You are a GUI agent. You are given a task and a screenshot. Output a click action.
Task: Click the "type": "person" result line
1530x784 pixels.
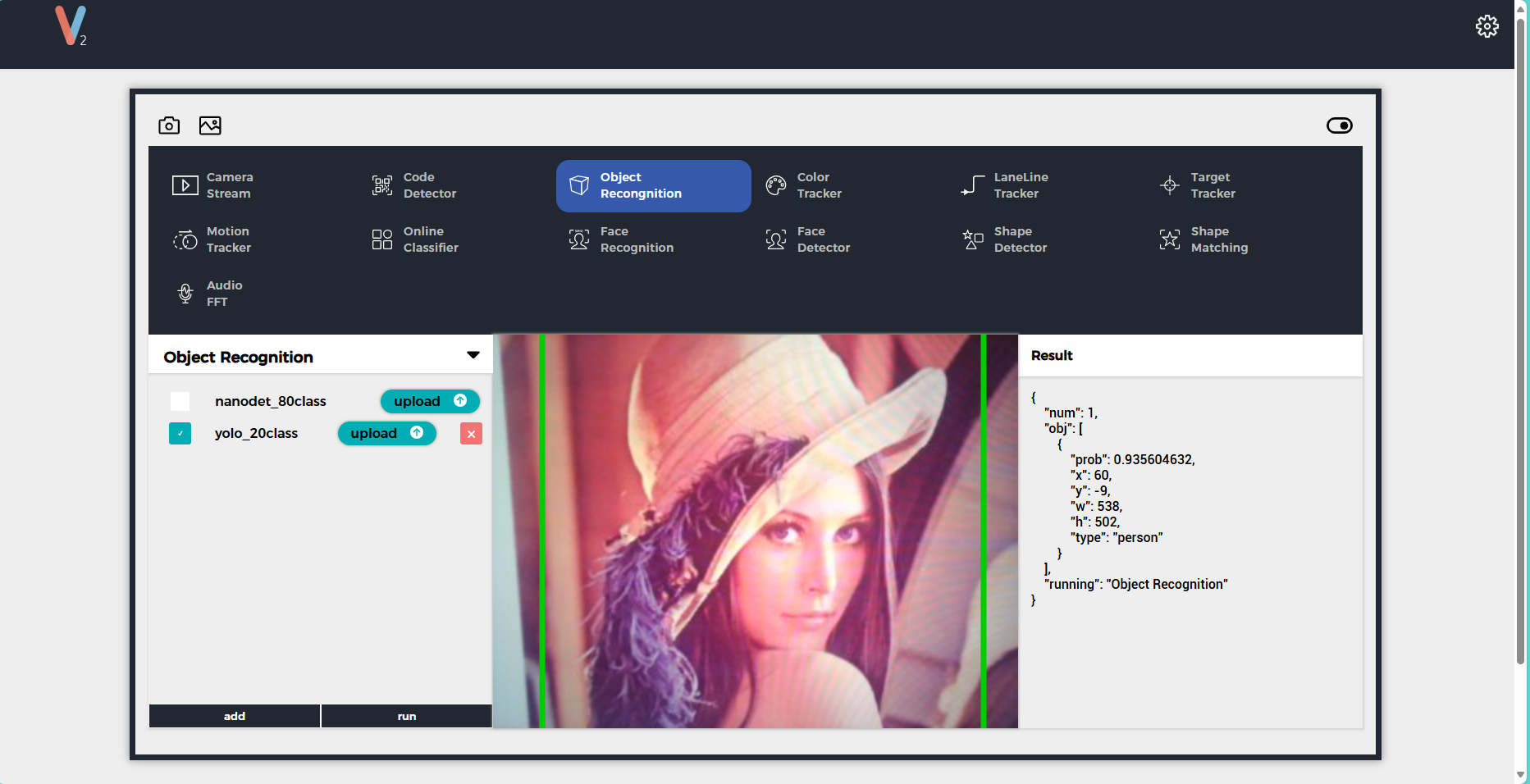coord(1117,538)
